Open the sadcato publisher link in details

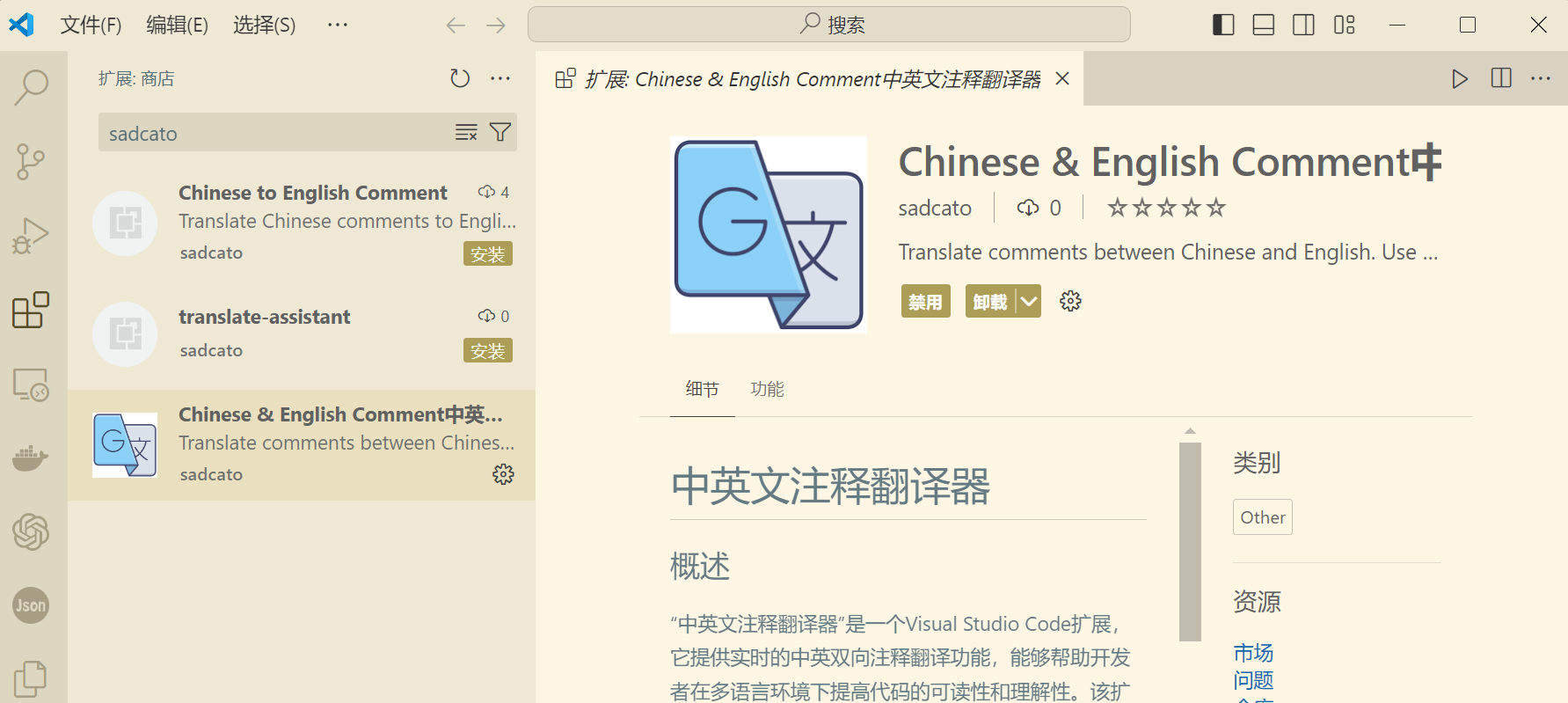pos(935,208)
